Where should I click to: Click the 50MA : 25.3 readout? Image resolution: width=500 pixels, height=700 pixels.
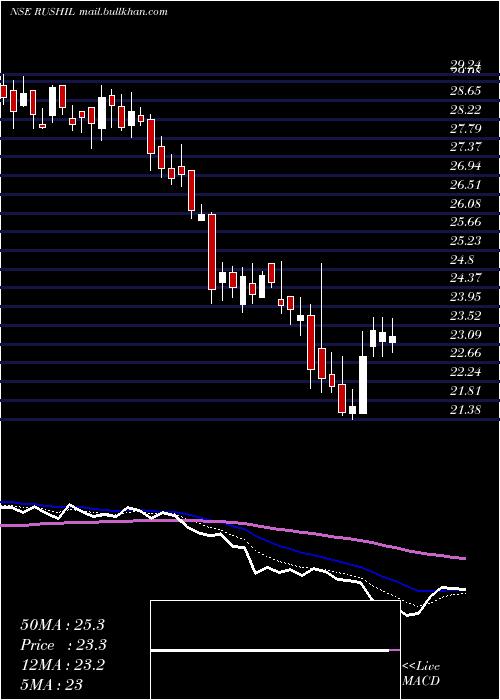62,625
